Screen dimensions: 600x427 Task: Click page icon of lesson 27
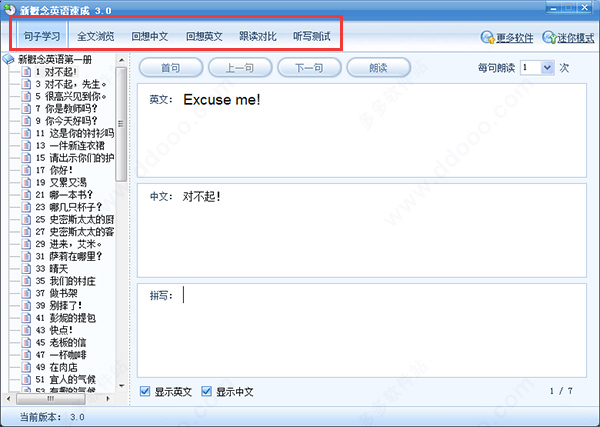click(26, 231)
